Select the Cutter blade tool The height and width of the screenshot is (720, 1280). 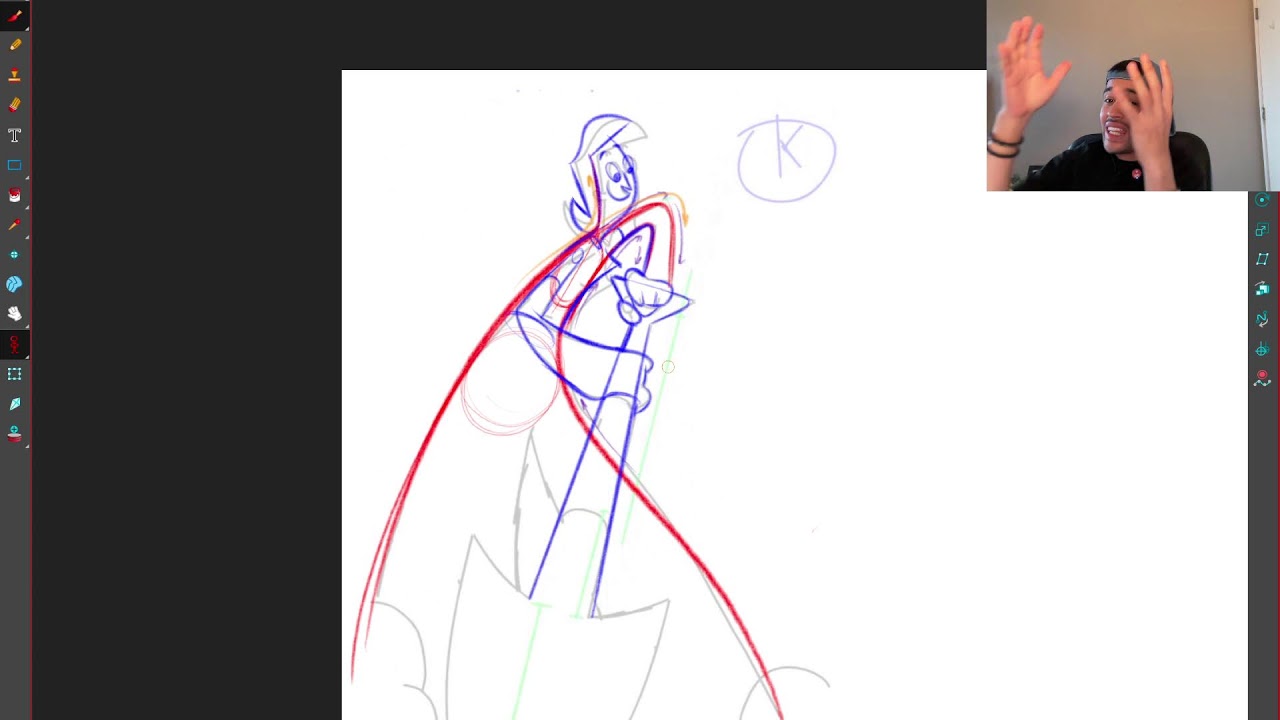click(15, 404)
